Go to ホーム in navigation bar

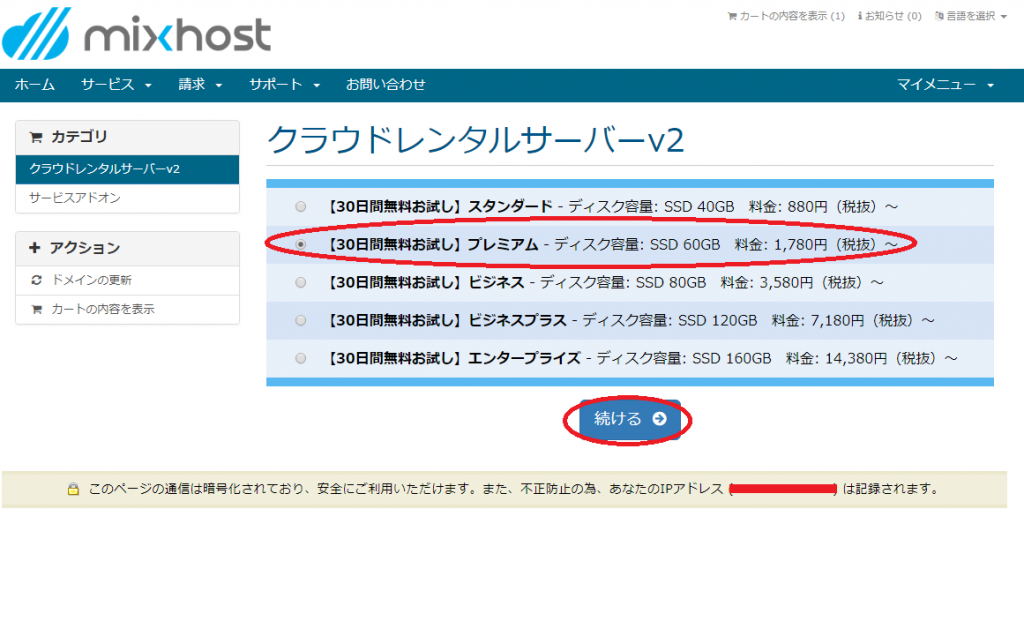(x=35, y=85)
